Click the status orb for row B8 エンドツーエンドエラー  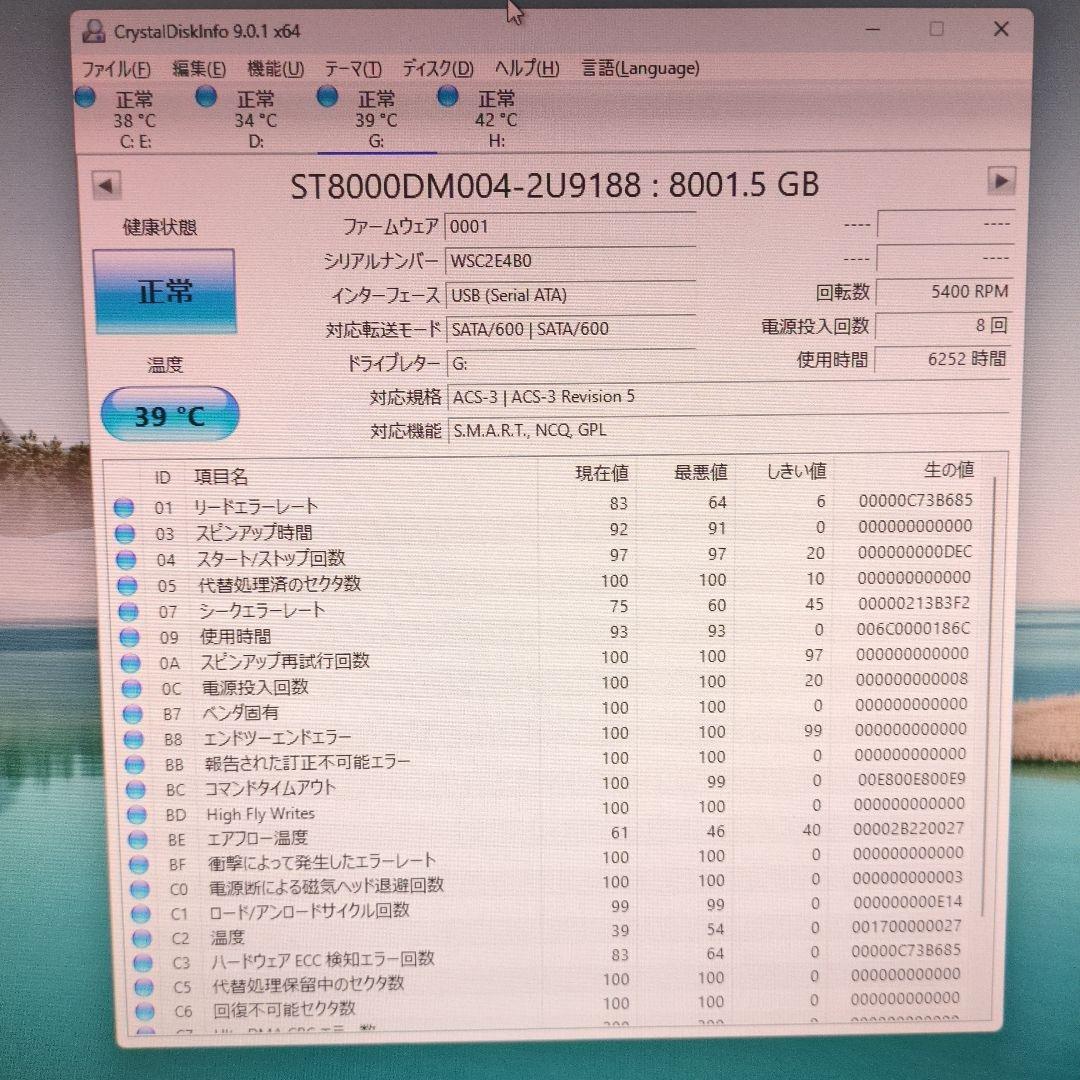point(134,740)
